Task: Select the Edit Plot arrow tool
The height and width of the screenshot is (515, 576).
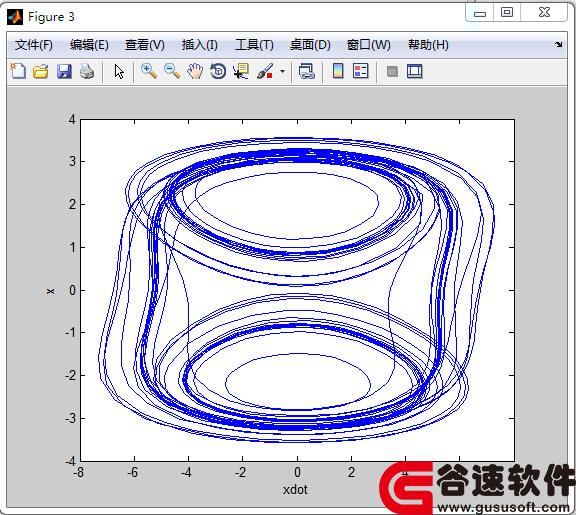Action: [119, 71]
